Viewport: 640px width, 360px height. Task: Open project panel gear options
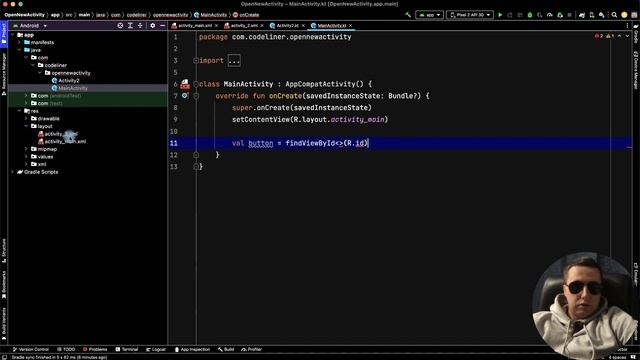[x=153, y=26]
